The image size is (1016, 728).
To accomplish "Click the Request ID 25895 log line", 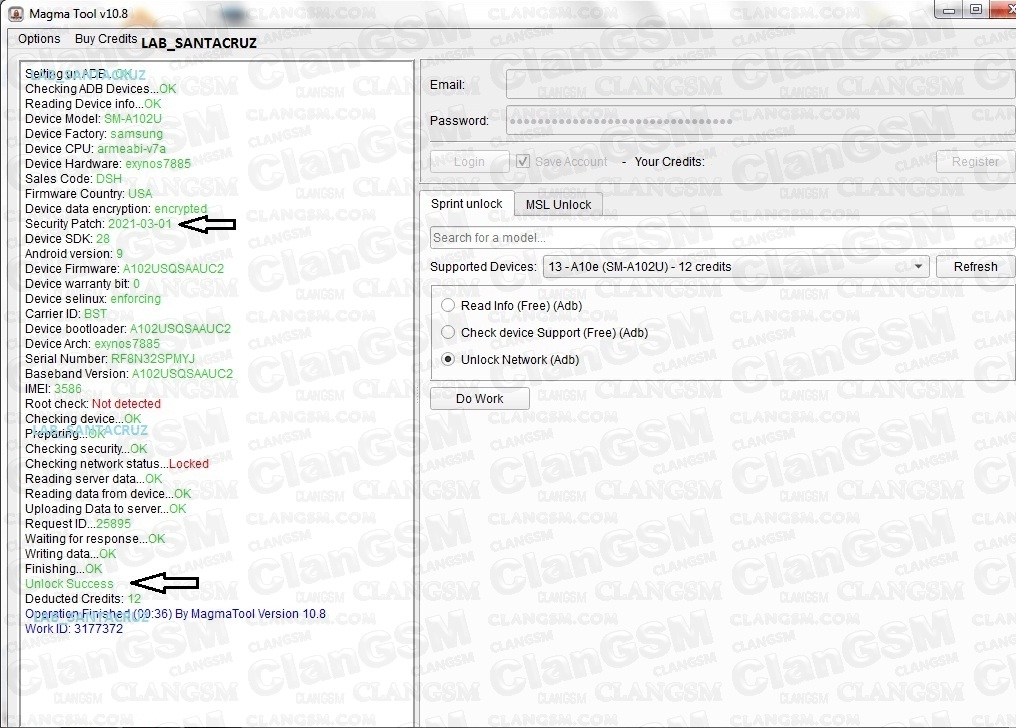I will (78, 523).
